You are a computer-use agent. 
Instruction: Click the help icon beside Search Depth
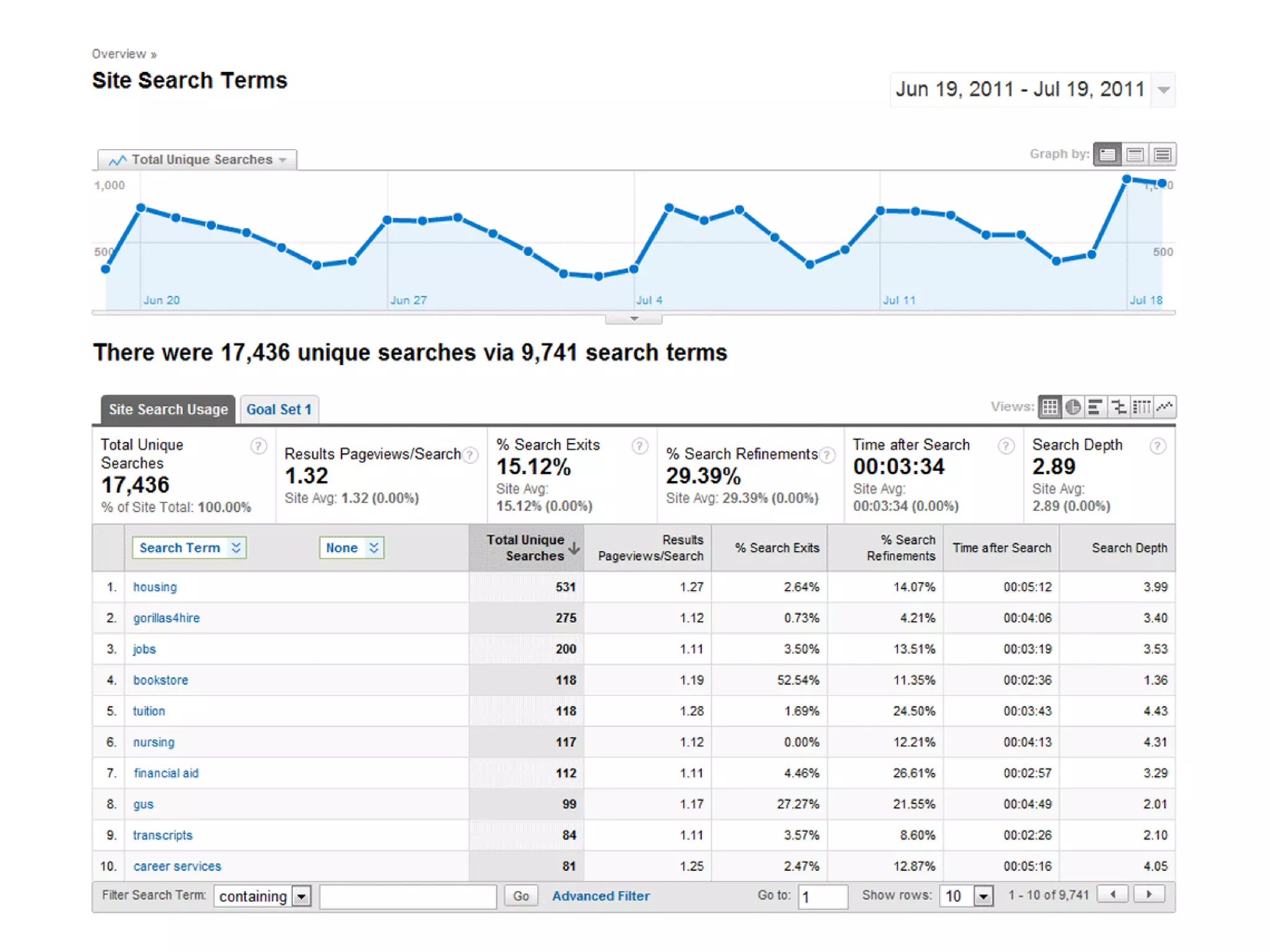(x=1157, y=446)
